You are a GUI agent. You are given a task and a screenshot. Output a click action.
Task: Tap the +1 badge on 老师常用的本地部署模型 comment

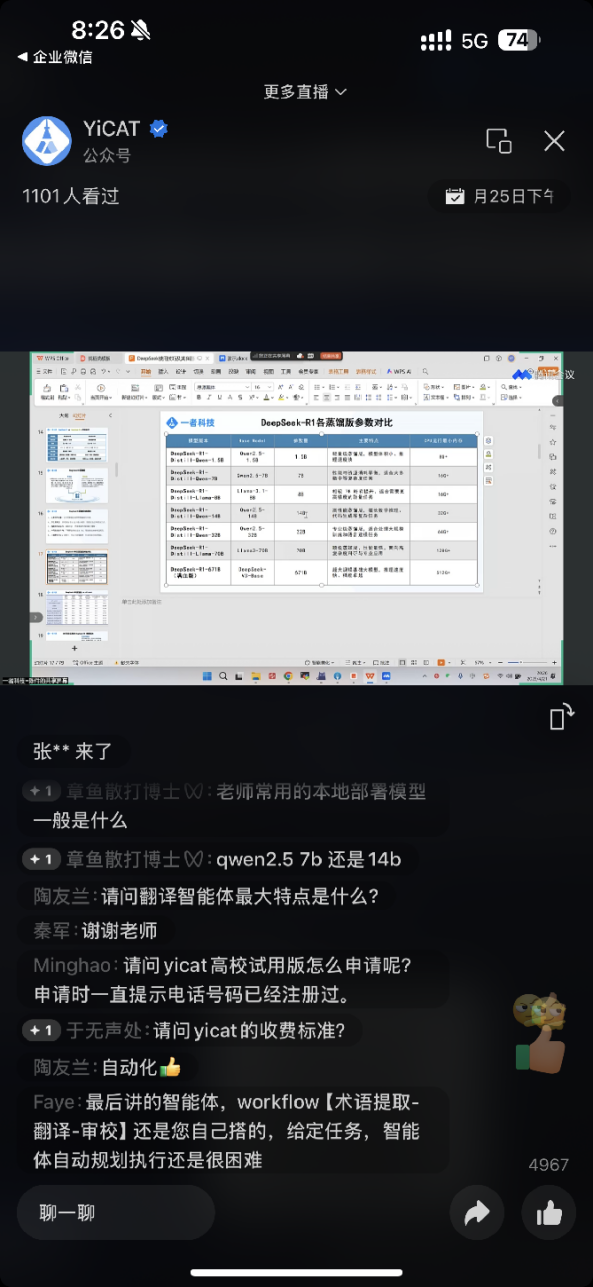(43, 791)
